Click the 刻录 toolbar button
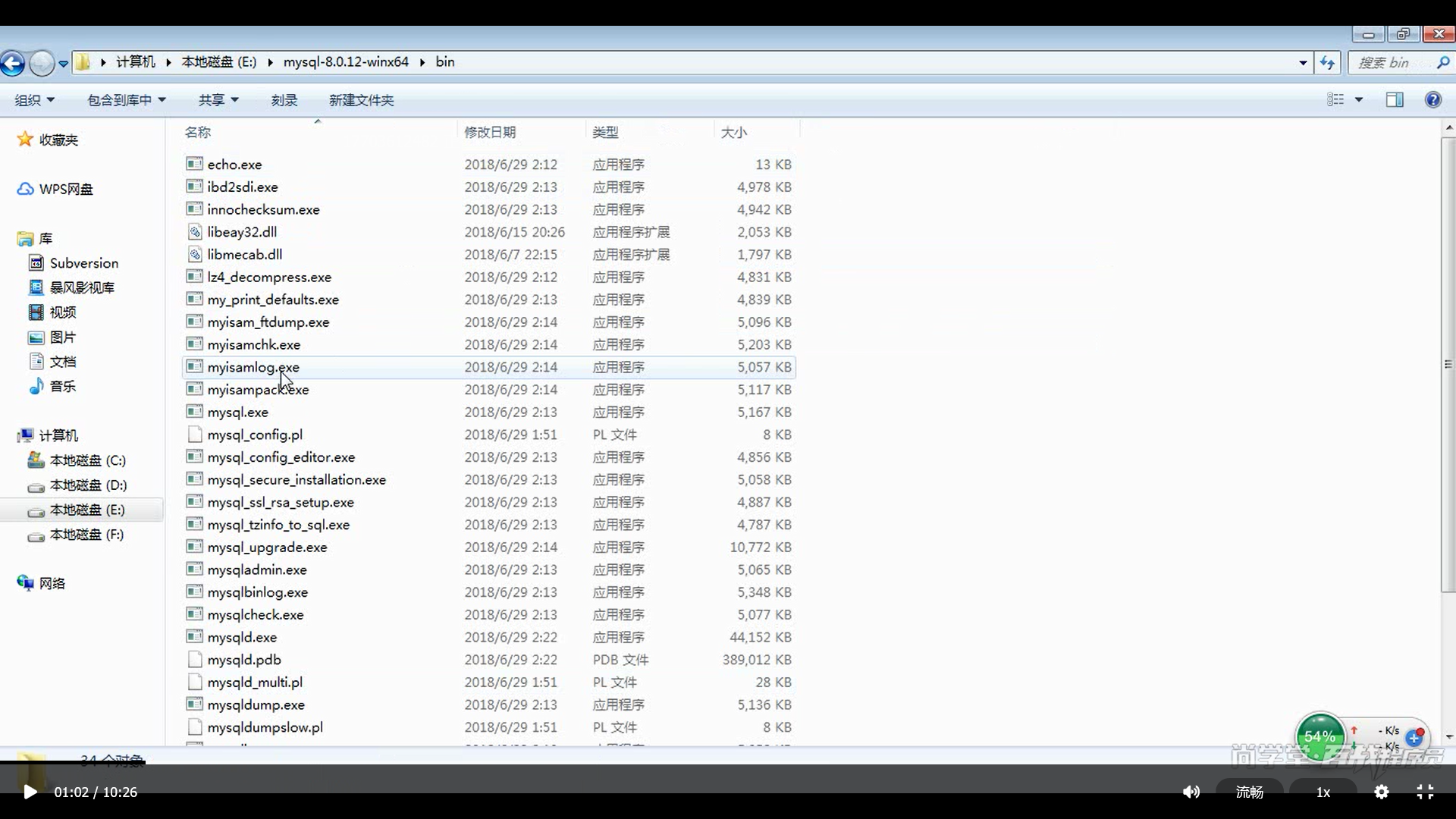This screenshot has height=819, width=1456. pos(284,100)
